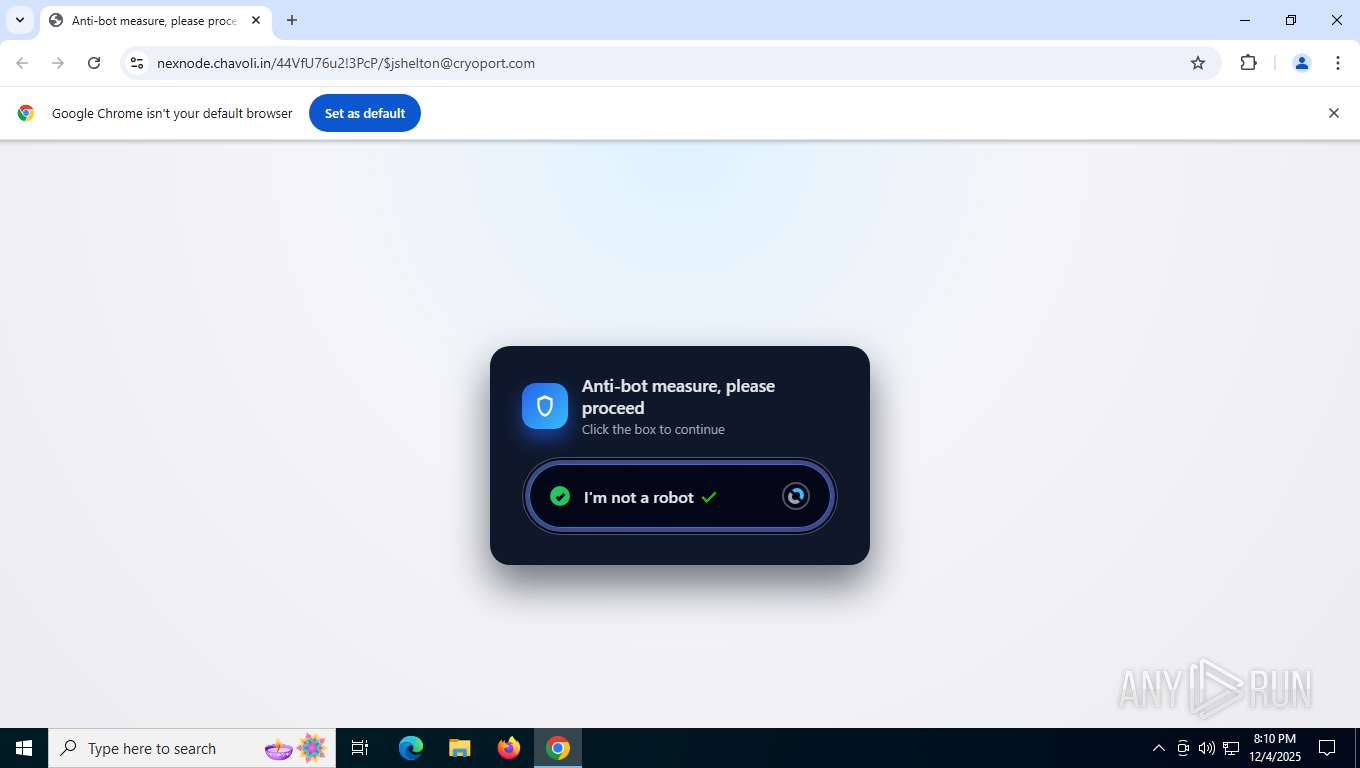Image resolution: width=1360 pixels, height=768 pixels.
Task: Open a new tab with plus button
Action: tap(292, 20)
